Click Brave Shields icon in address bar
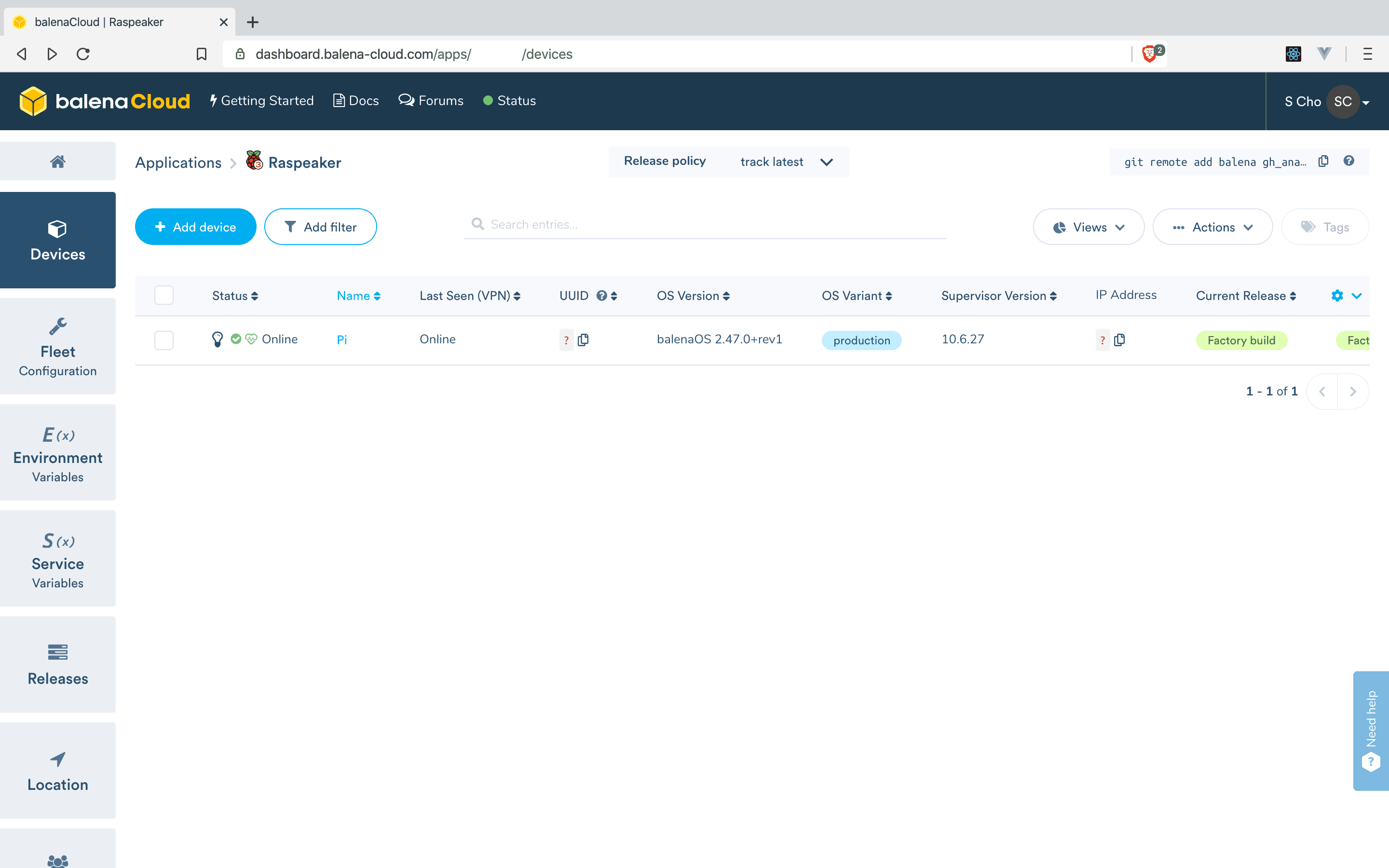This screenshot has height=868, width=1389. click(x=1149, y=54)
